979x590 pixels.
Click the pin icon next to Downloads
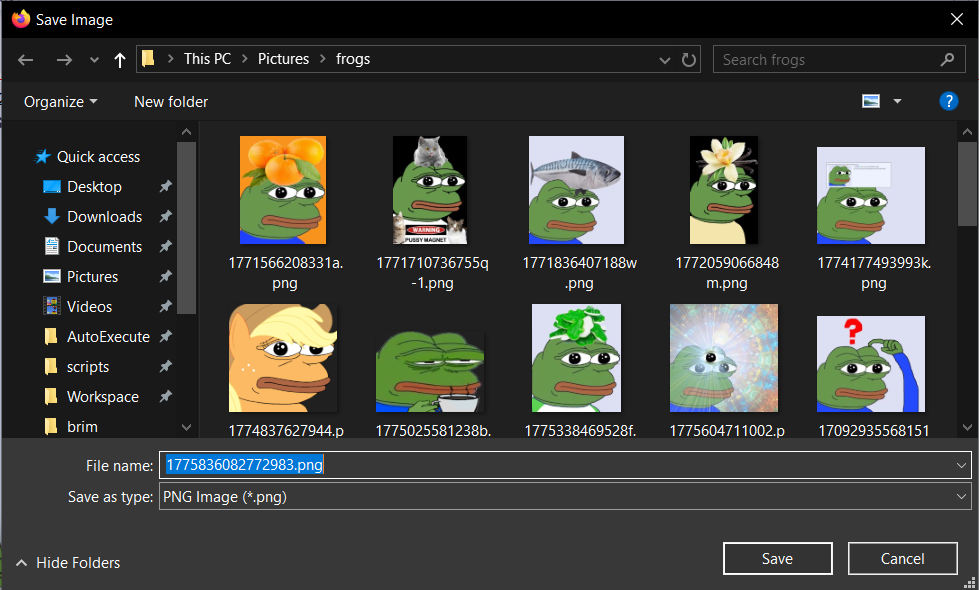click(x=165, y=217)
